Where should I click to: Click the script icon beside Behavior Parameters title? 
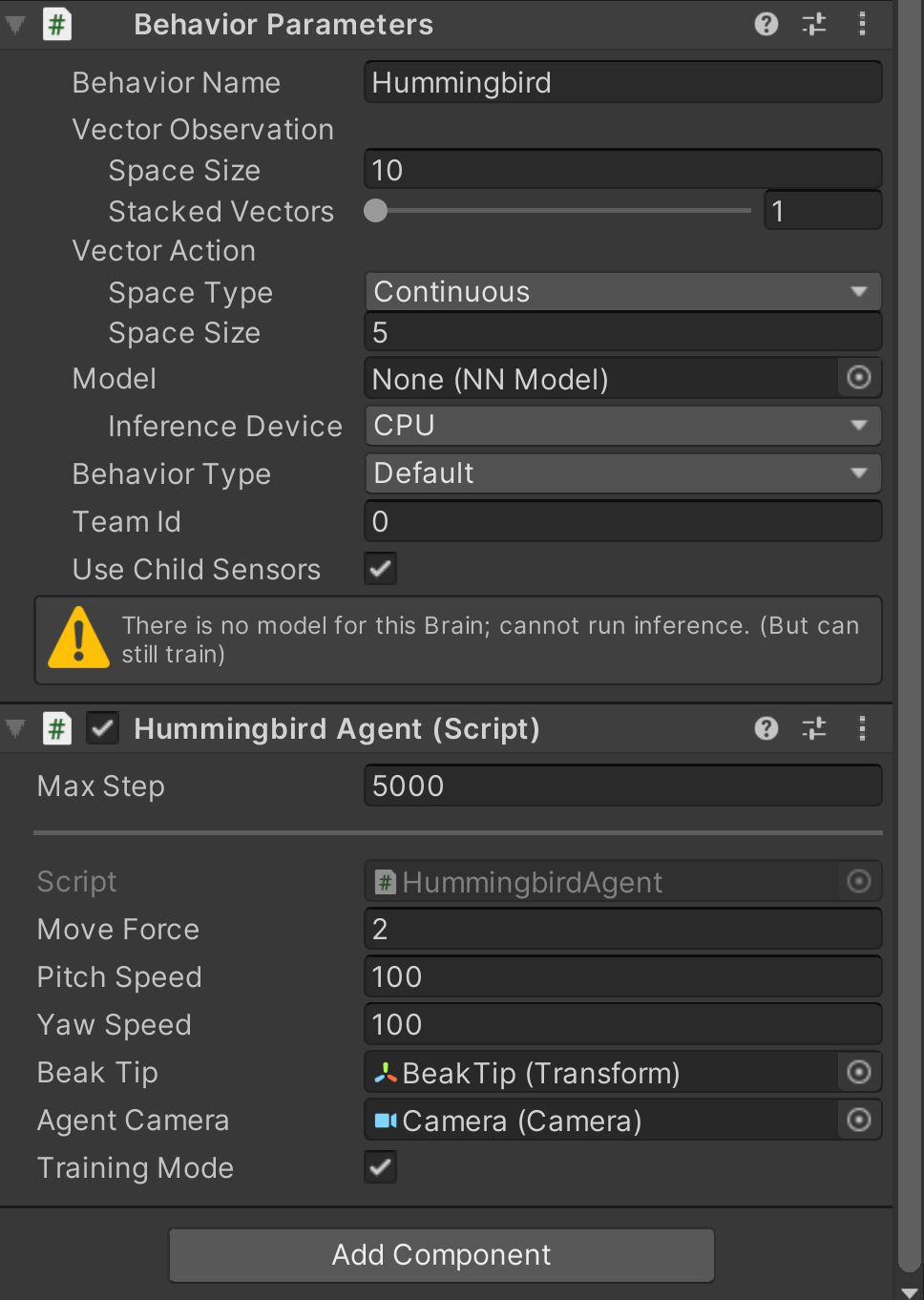(x=56, y=24)
